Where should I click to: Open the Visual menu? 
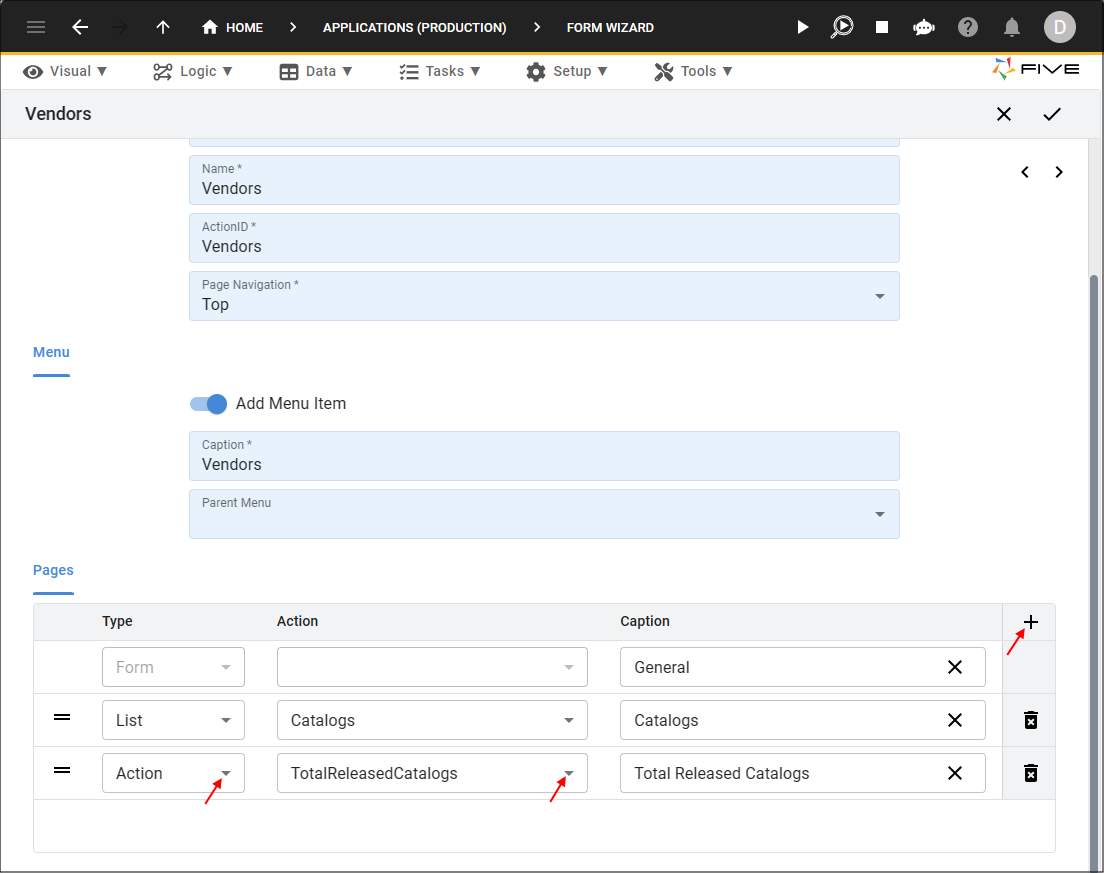click(x=65, y=71)
